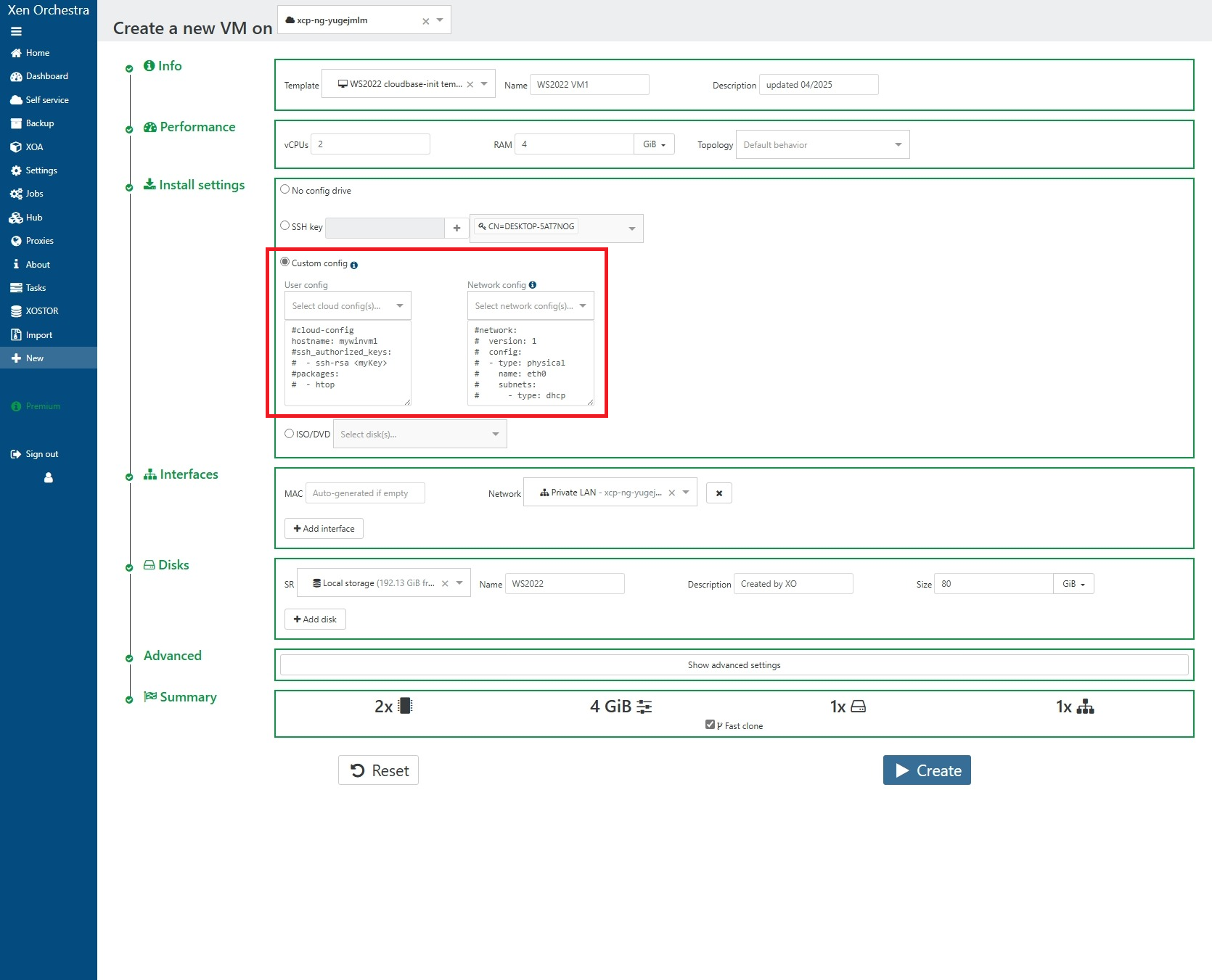Select the No config drive radio button
1212x980 pixels.
(284, 189)
